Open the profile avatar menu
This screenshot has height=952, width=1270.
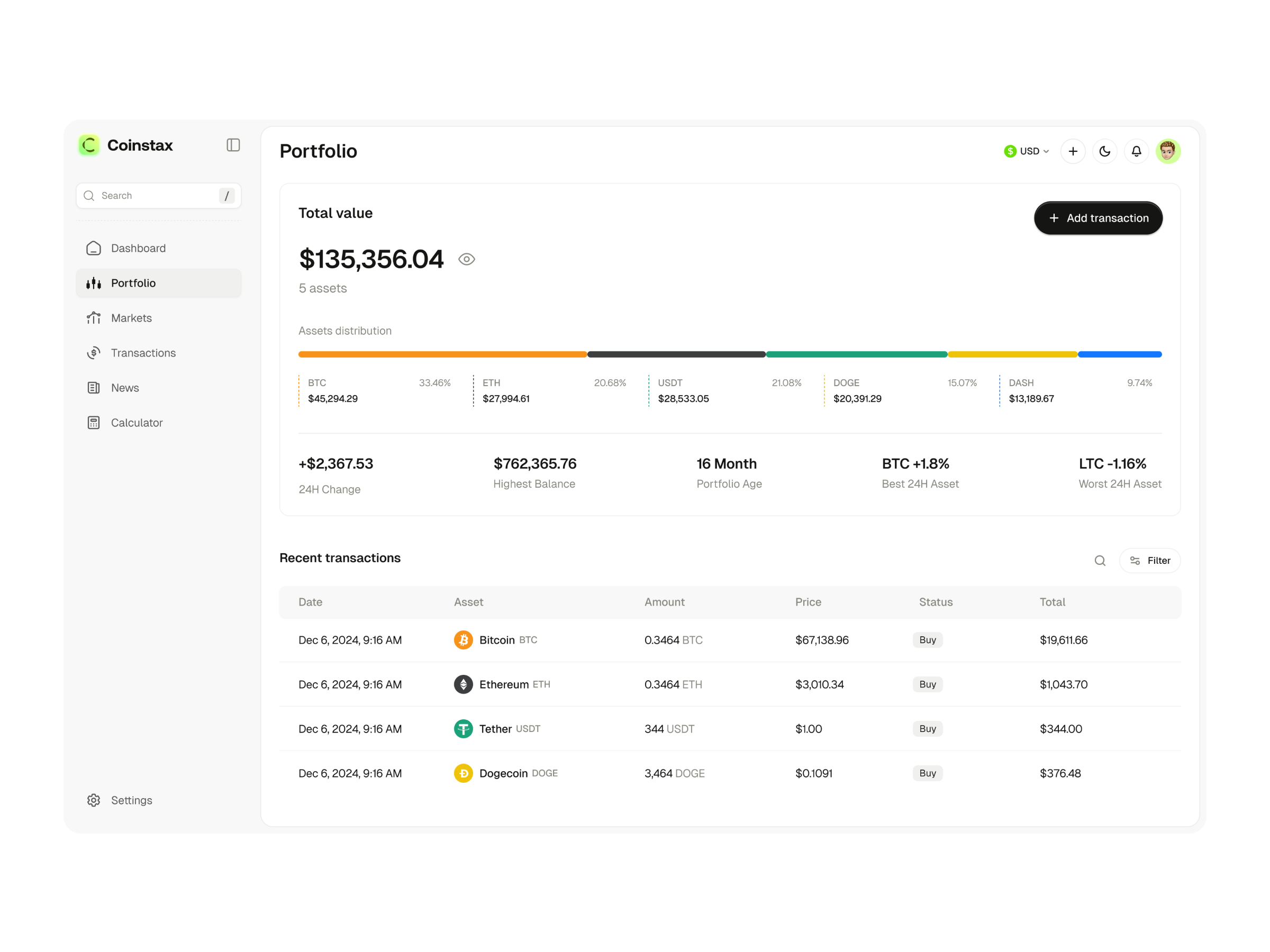pyautogui.click(x=1168, y=151)
